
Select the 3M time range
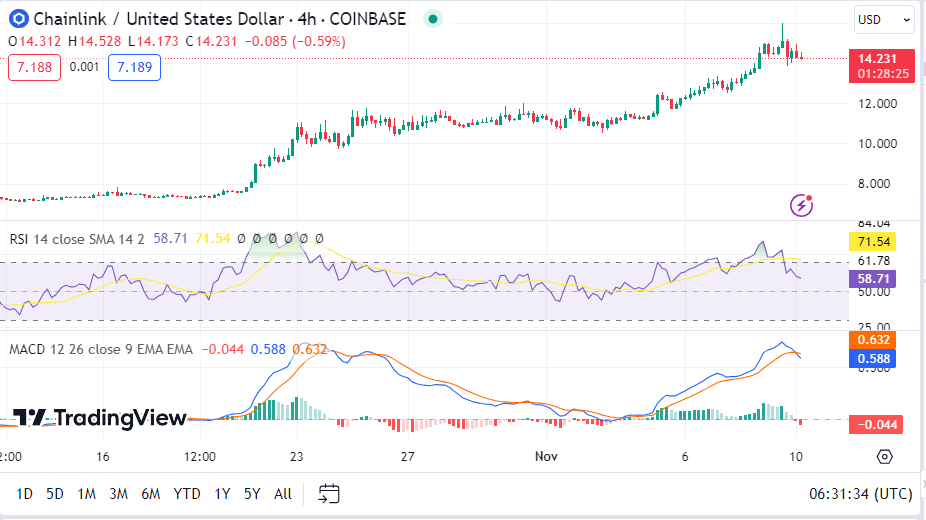coord(118,493)
